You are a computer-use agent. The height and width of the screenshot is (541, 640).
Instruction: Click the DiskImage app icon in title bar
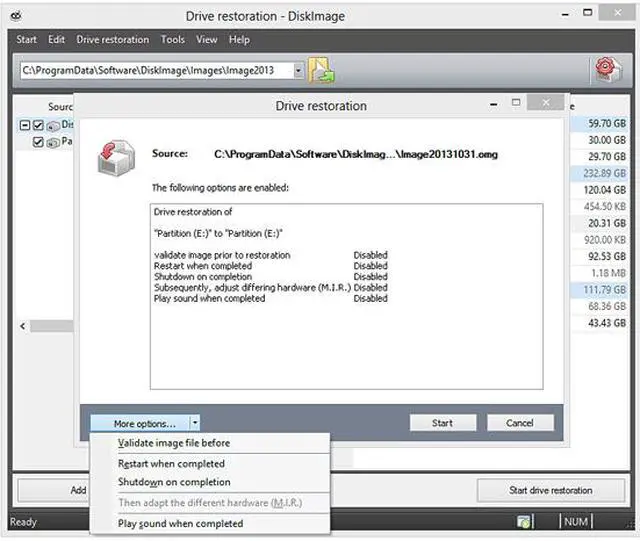coord(13,15)
